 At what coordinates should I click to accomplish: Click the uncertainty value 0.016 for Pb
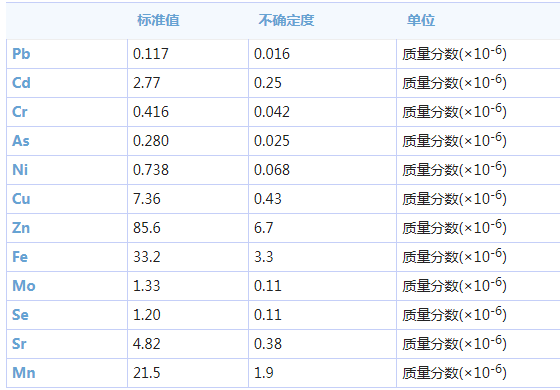(271, 54)
